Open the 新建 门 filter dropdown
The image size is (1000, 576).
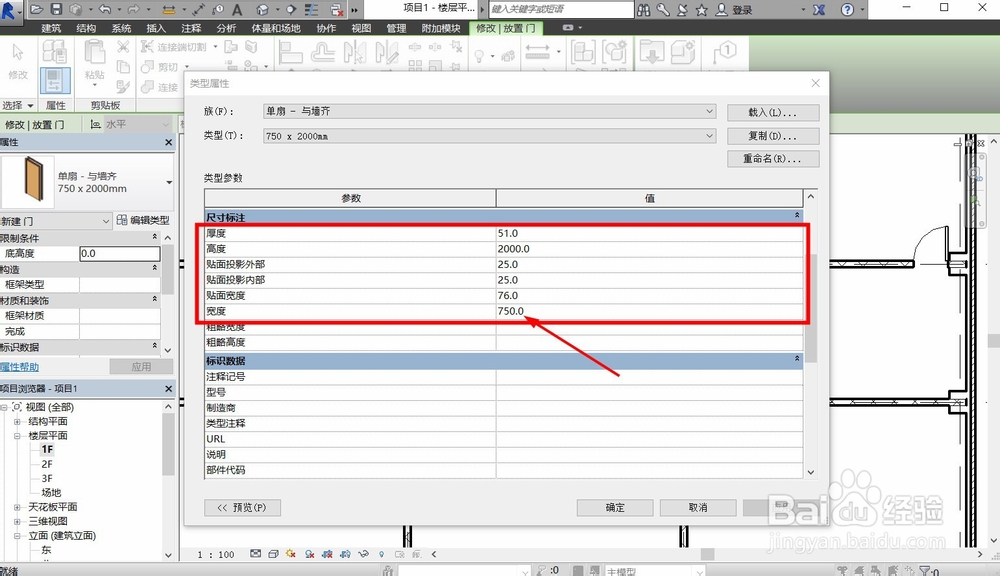click(56, 221)
